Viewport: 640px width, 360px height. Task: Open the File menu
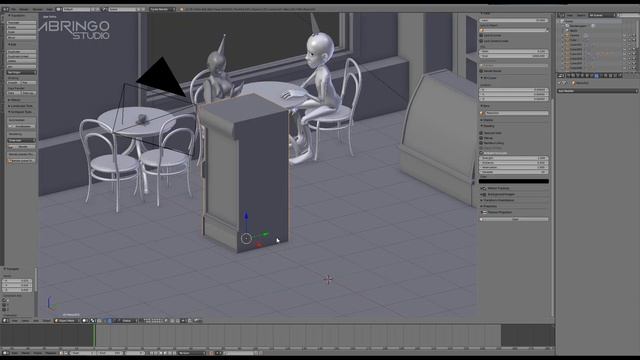(x=13, y=9)
